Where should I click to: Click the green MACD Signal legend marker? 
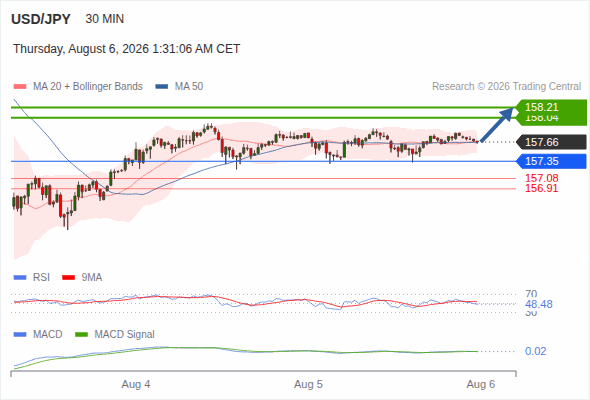tap(81, 334)
